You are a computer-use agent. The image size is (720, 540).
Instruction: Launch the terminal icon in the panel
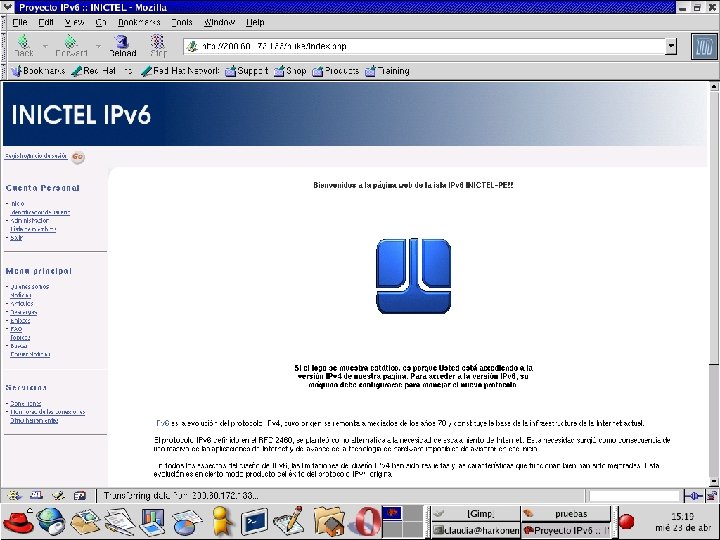pos(254,522)
